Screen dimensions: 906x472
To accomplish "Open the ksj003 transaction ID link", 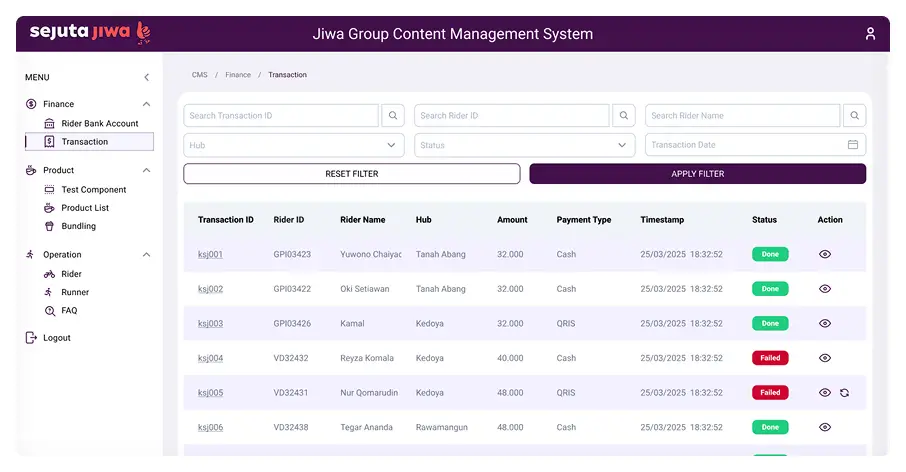I will click(x=210, y=324).
